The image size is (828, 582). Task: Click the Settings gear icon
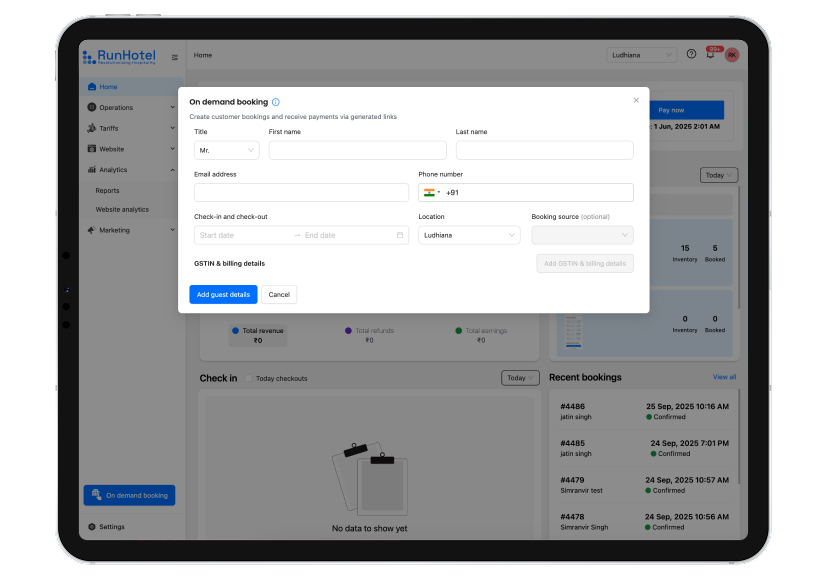coord(92,527)
